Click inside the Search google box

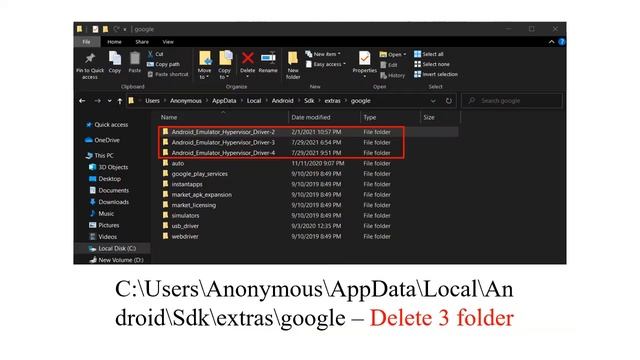[x=512, y=101]
